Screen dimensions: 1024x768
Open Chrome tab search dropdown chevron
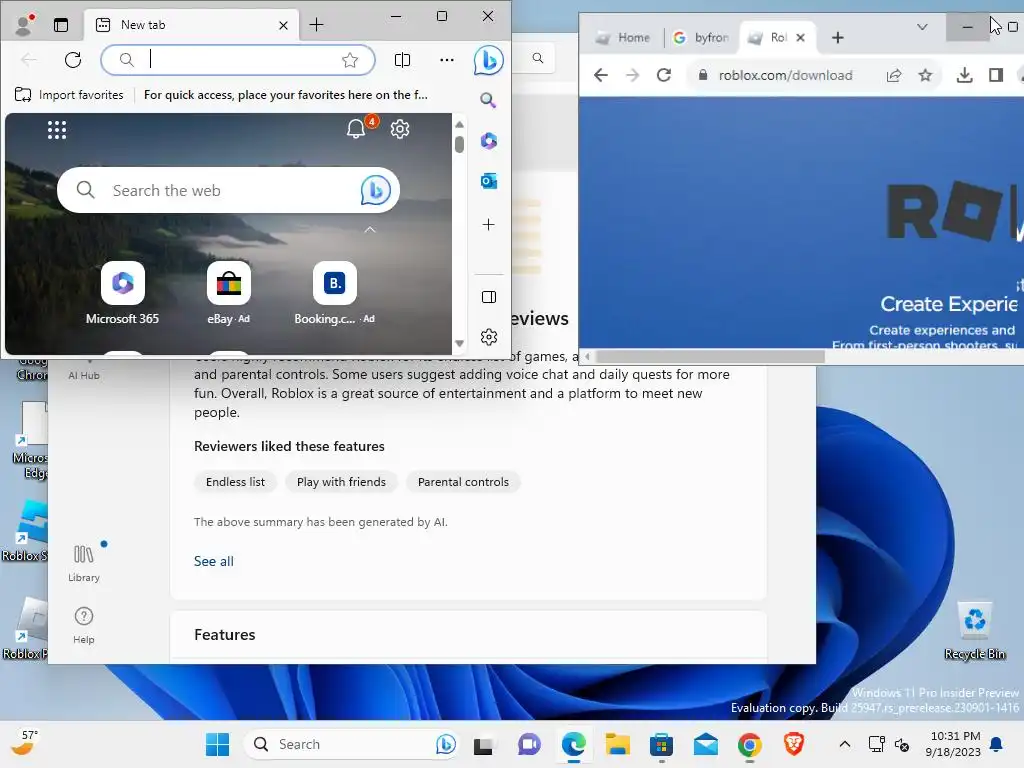tap(922, 27)
